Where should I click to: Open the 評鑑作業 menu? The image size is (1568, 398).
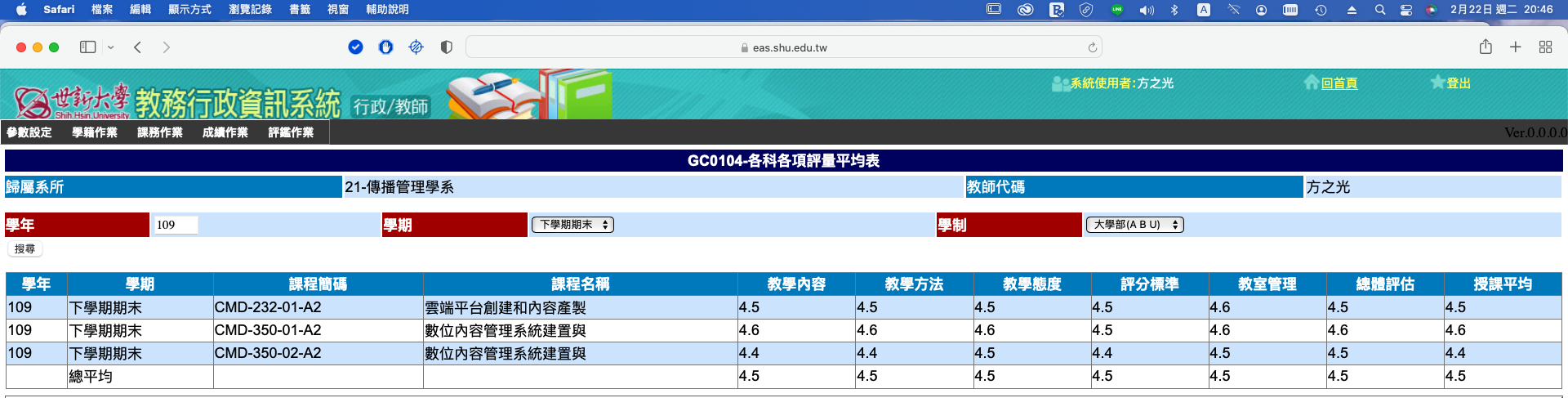[291, 132]
